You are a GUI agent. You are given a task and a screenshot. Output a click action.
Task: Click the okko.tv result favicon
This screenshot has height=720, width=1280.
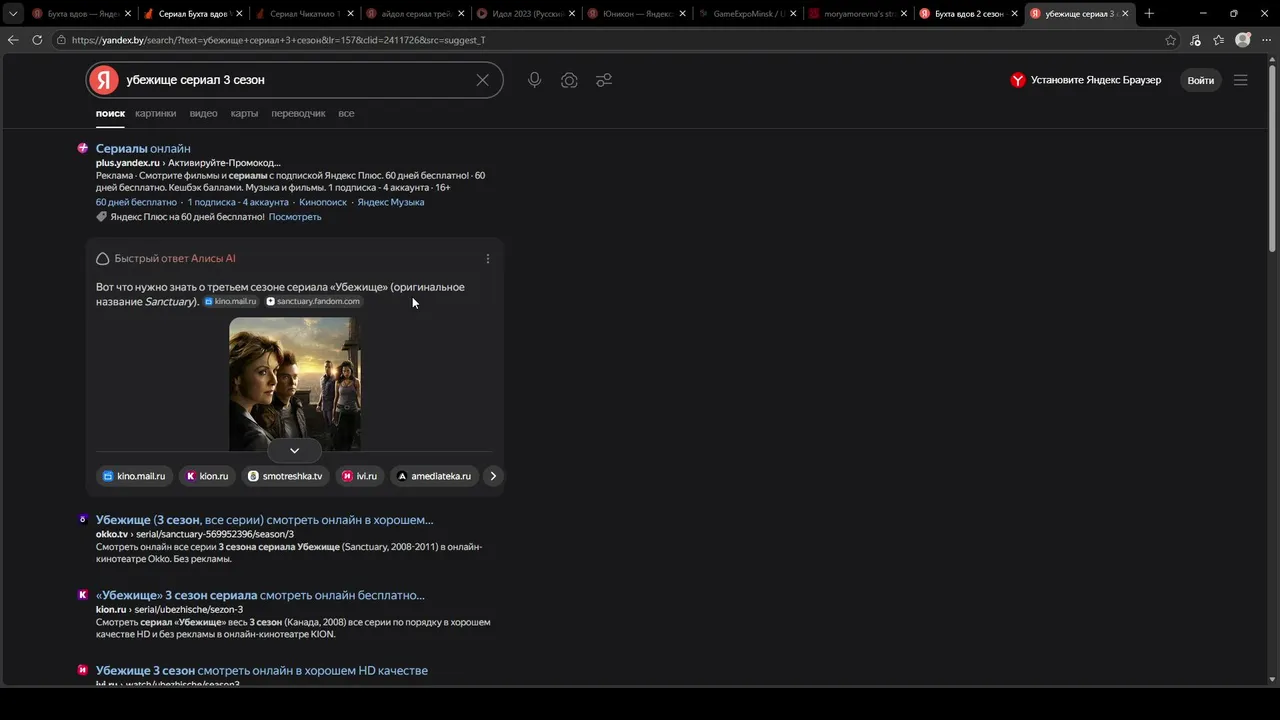(83, 519)
